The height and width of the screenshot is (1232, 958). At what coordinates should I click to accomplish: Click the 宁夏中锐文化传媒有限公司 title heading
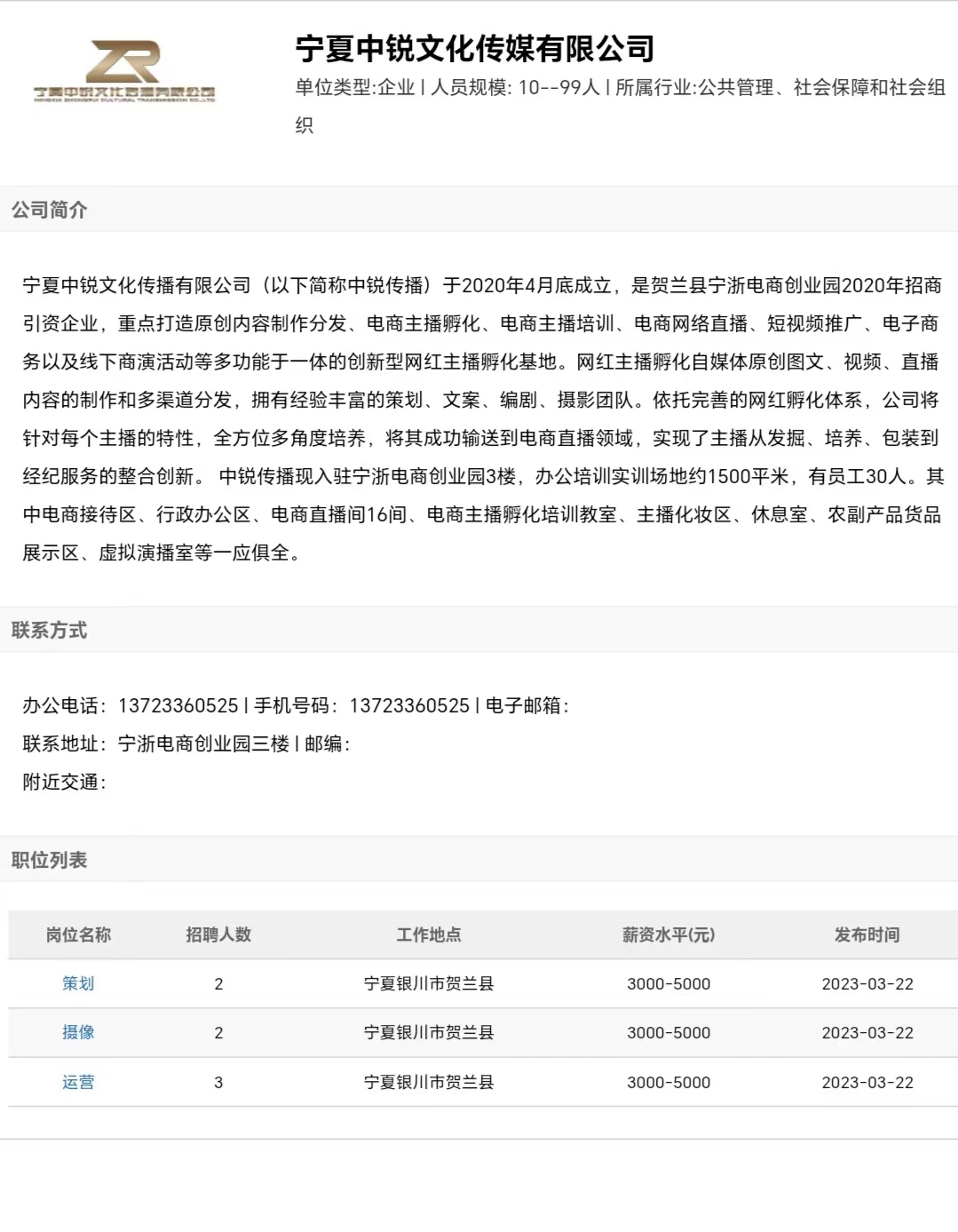point(475,48)
